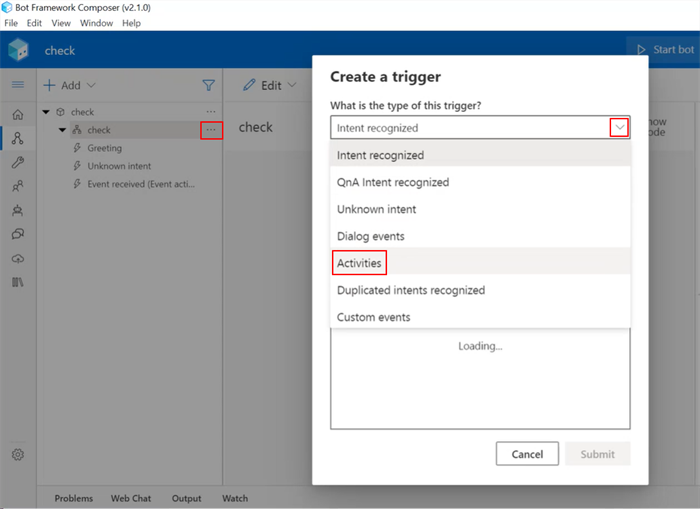Screen dimensions: 700x509
Task: Choose Custom events option
Action: (480, 317)
